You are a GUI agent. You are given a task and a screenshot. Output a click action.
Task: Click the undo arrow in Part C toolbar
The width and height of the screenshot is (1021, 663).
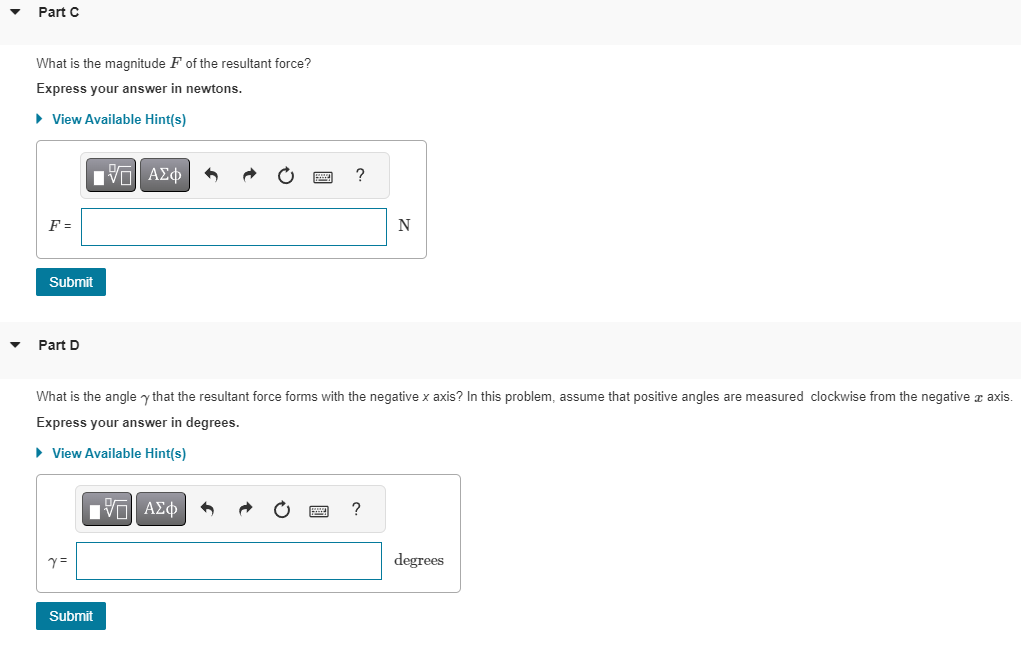[211, 174]
